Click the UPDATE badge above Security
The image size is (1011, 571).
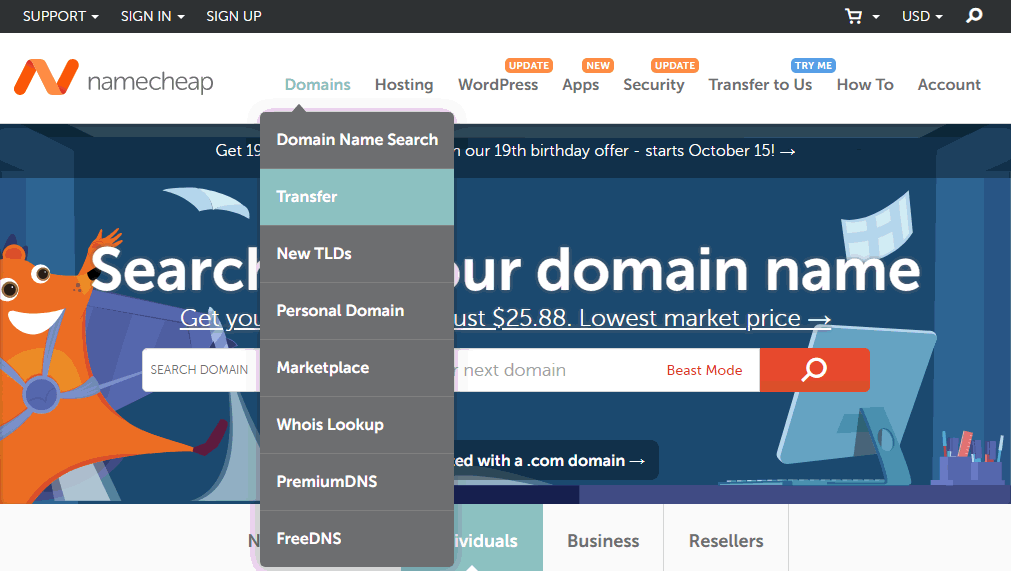tap(675, 65)
